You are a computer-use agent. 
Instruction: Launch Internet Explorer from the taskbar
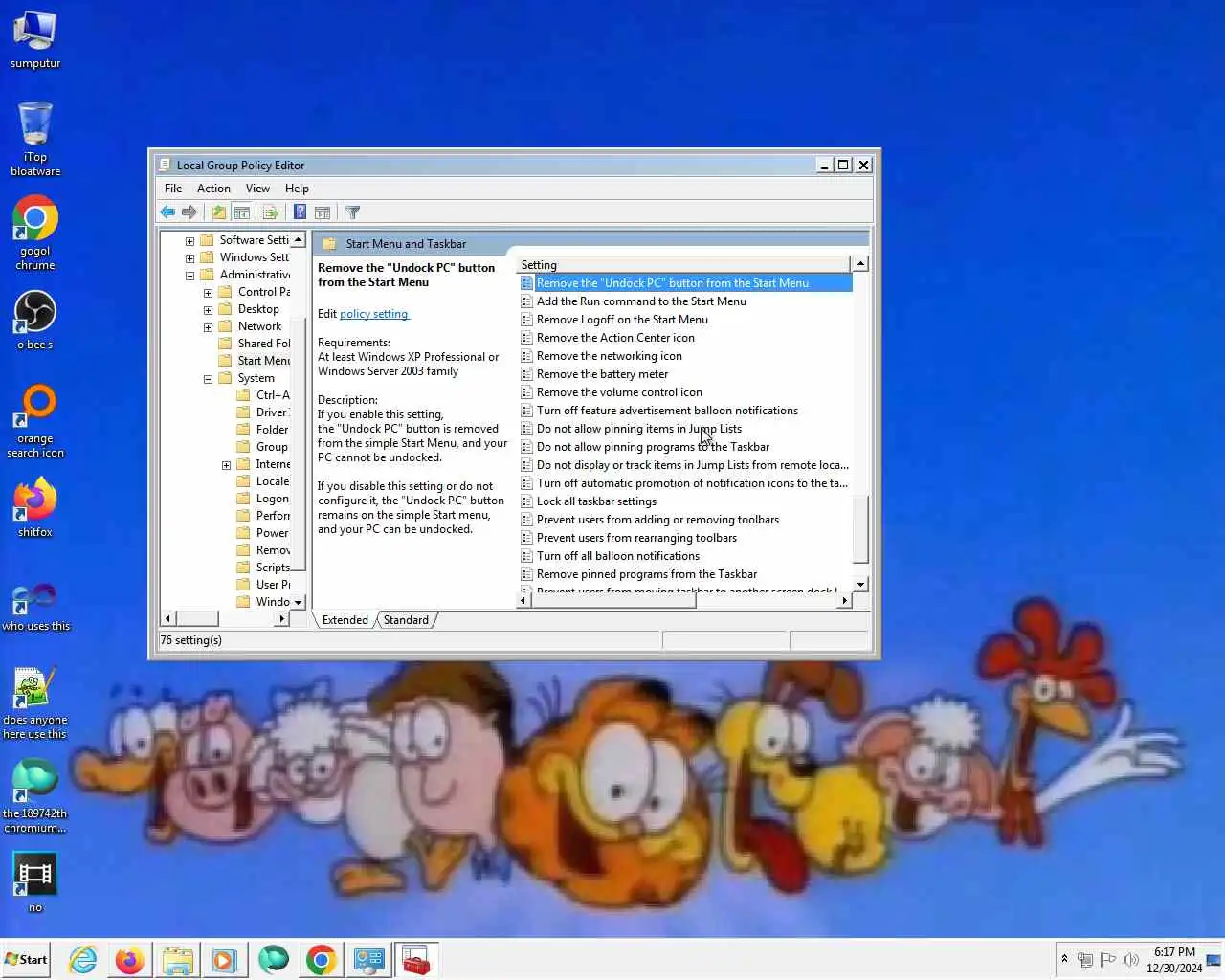point(83,960)
